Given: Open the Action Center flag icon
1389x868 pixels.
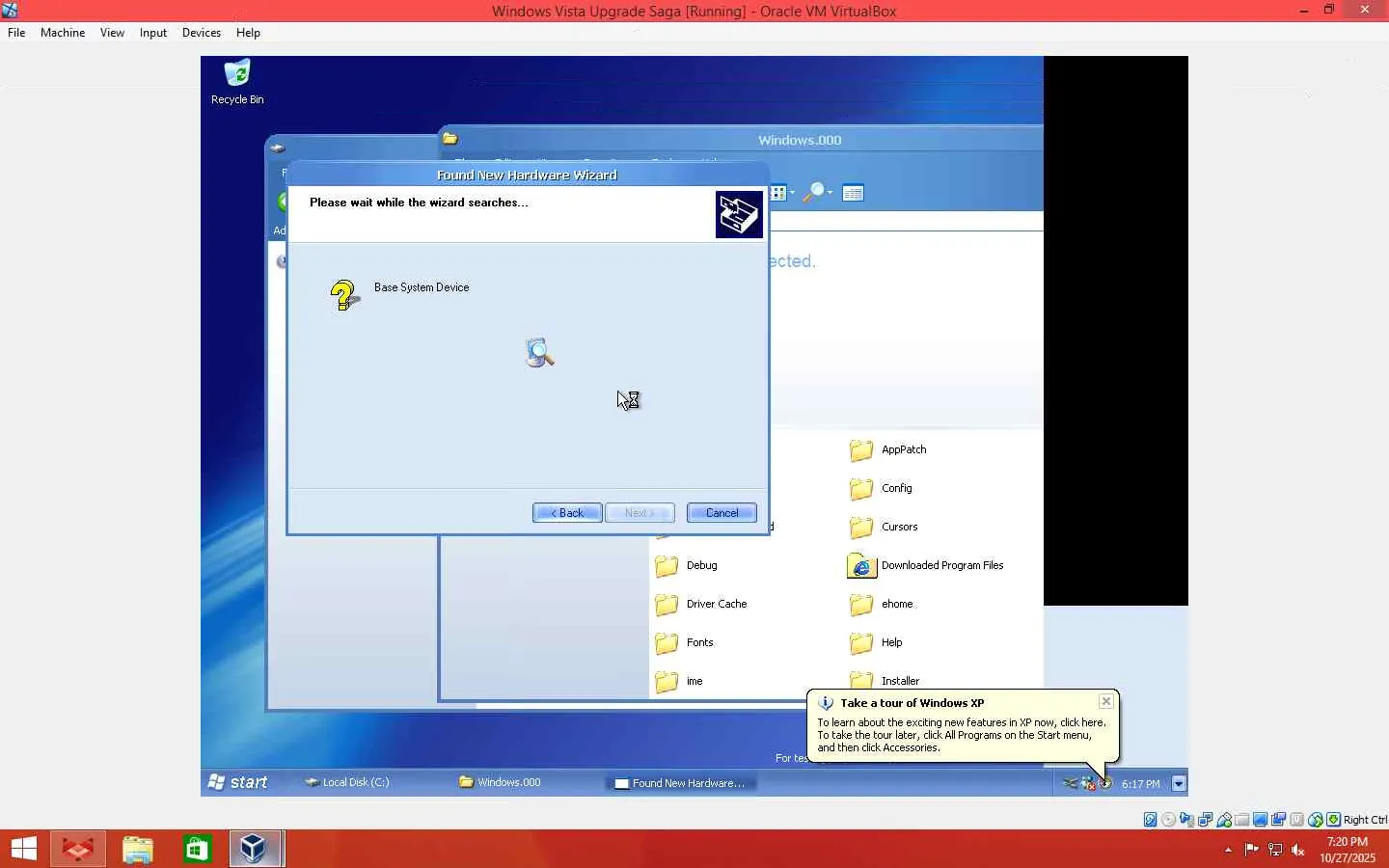Looking at the screenshot, I should (x=1251, y=850).
